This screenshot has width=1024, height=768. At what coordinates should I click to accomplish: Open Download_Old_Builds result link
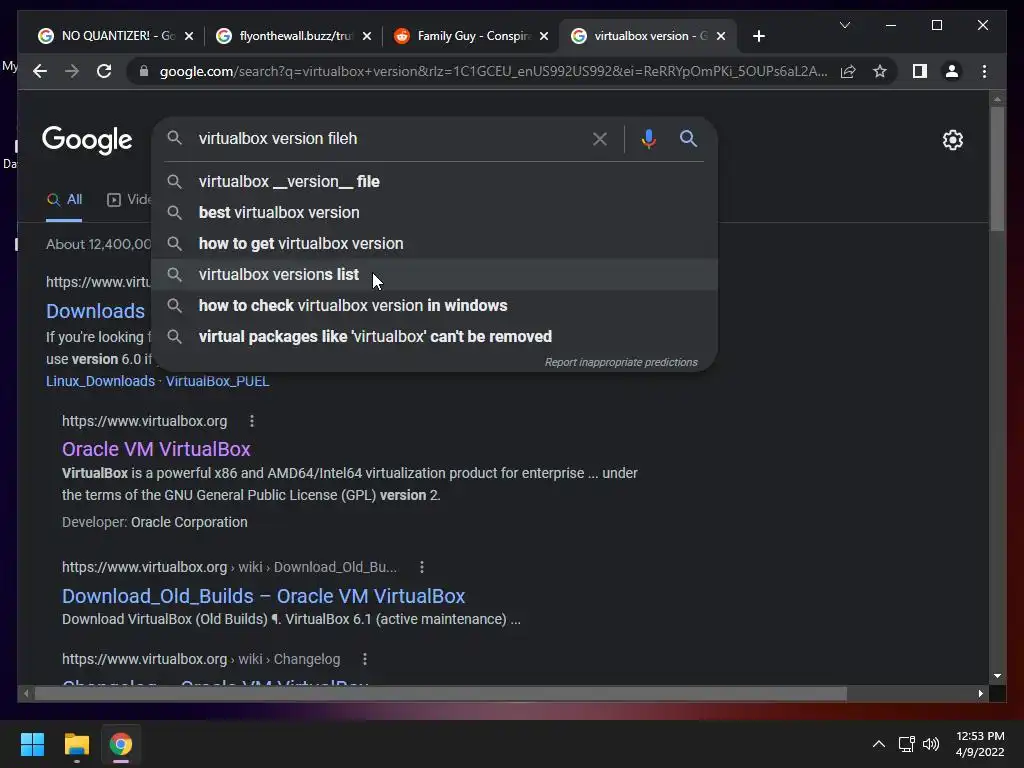(263, 596)
